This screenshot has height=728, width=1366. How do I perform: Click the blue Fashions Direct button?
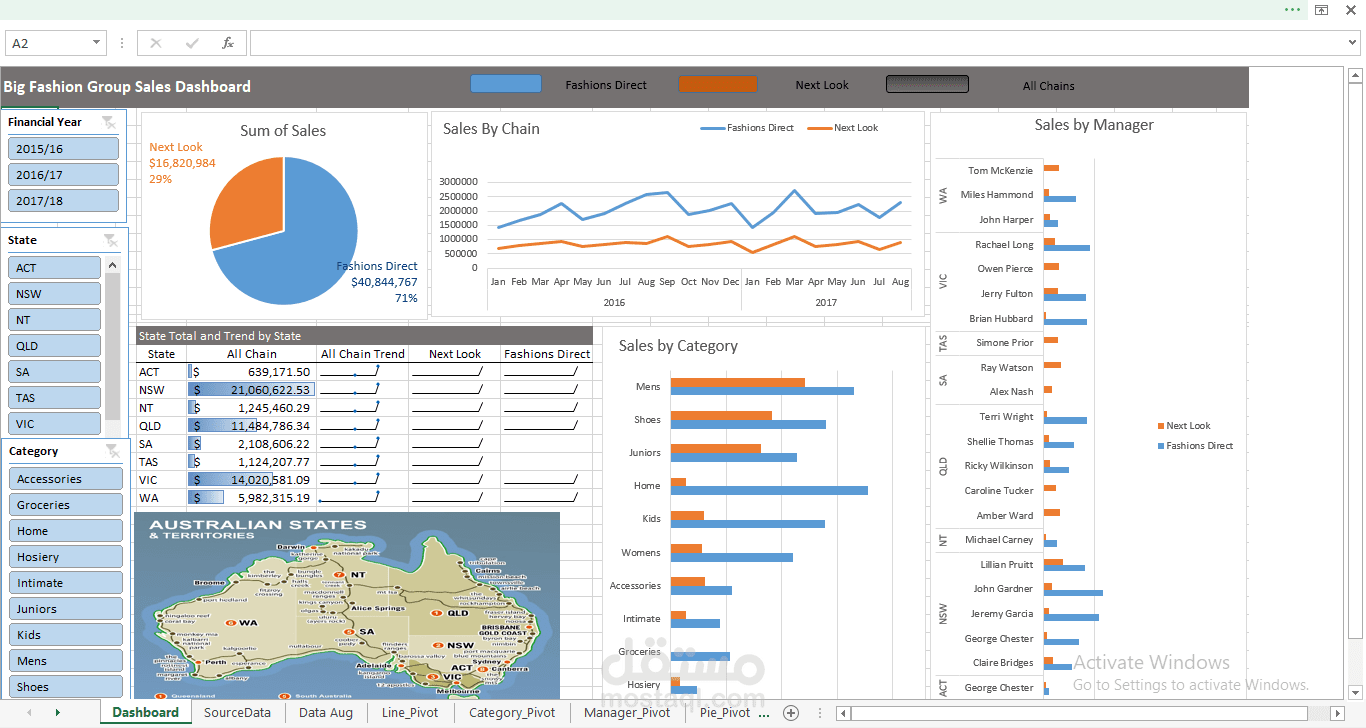505,84
